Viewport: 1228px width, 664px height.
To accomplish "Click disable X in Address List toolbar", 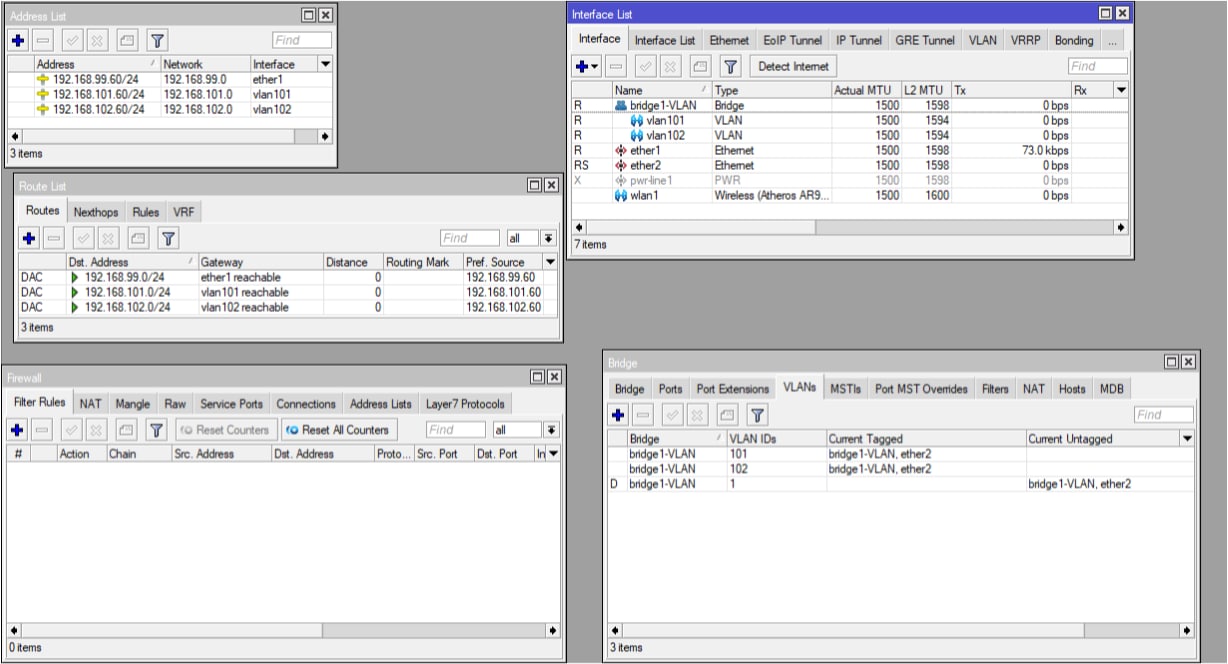I will tap(96, 41).
